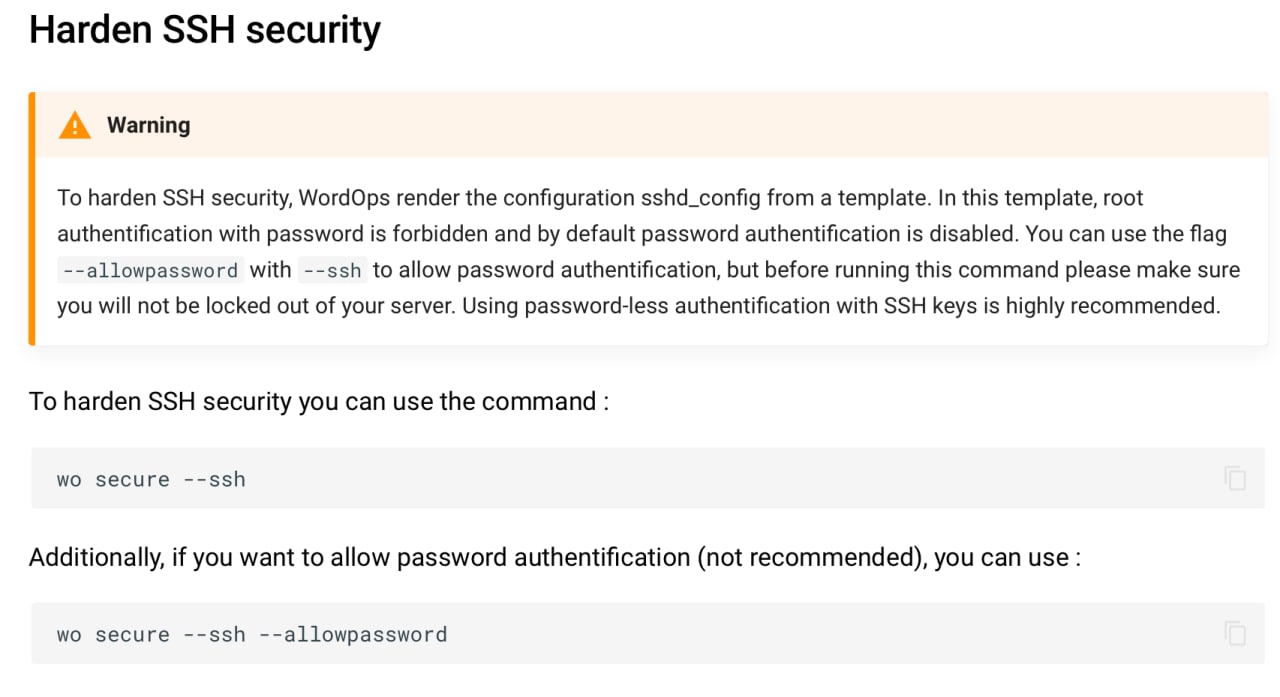
Task: Click the 'Harden SSH security' heading
Action: click(205, 30)
